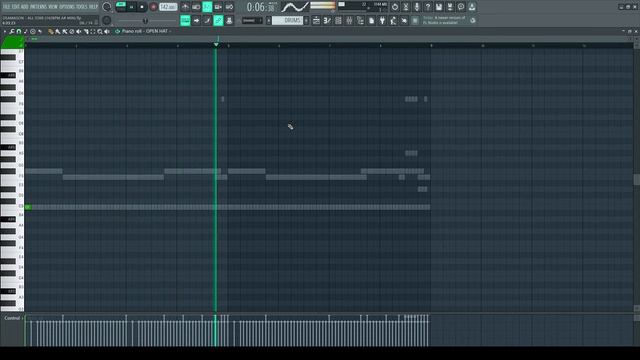Open the mixer icon
The height and width of the screenshot is (360, 640).
(349, 20)
